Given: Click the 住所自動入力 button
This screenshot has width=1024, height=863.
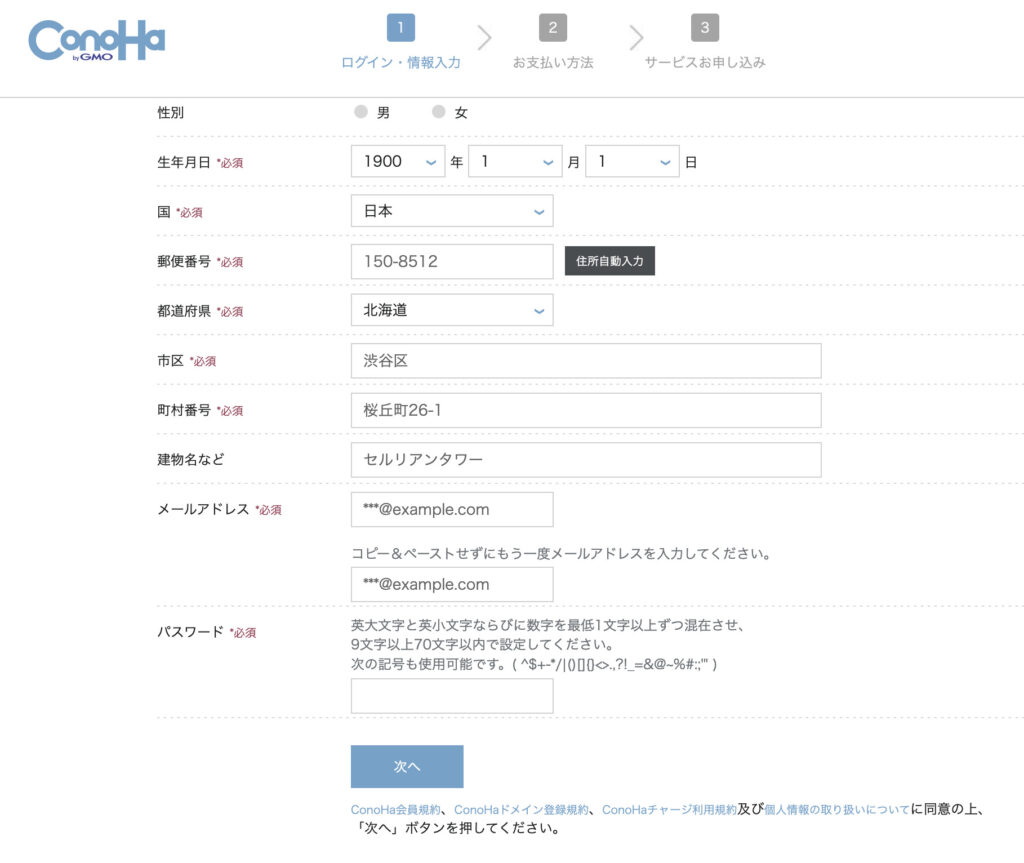Looking at the screenshot, I should pos(609,261).
